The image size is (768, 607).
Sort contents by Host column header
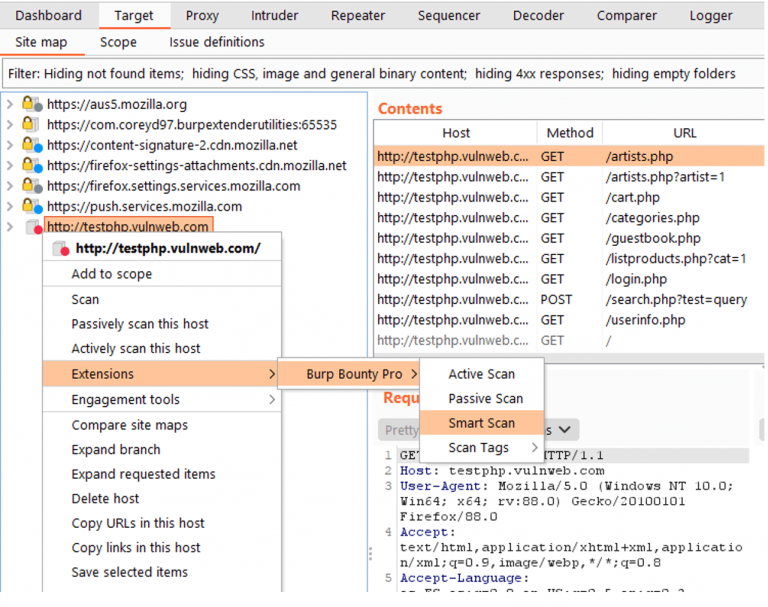[456, 133]
